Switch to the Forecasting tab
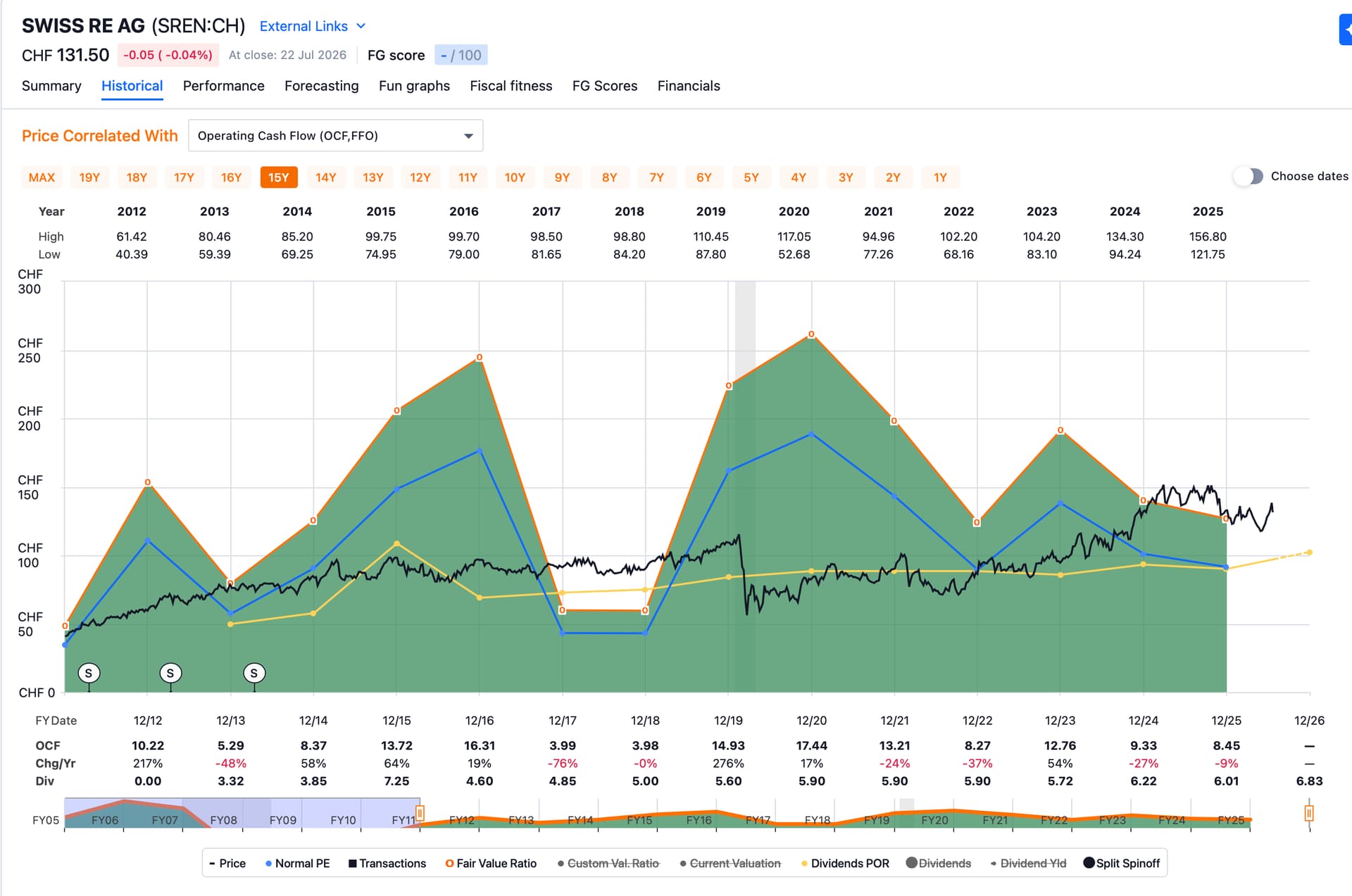Viewport: 1352px width, 896px height. (x=321, y=86)
